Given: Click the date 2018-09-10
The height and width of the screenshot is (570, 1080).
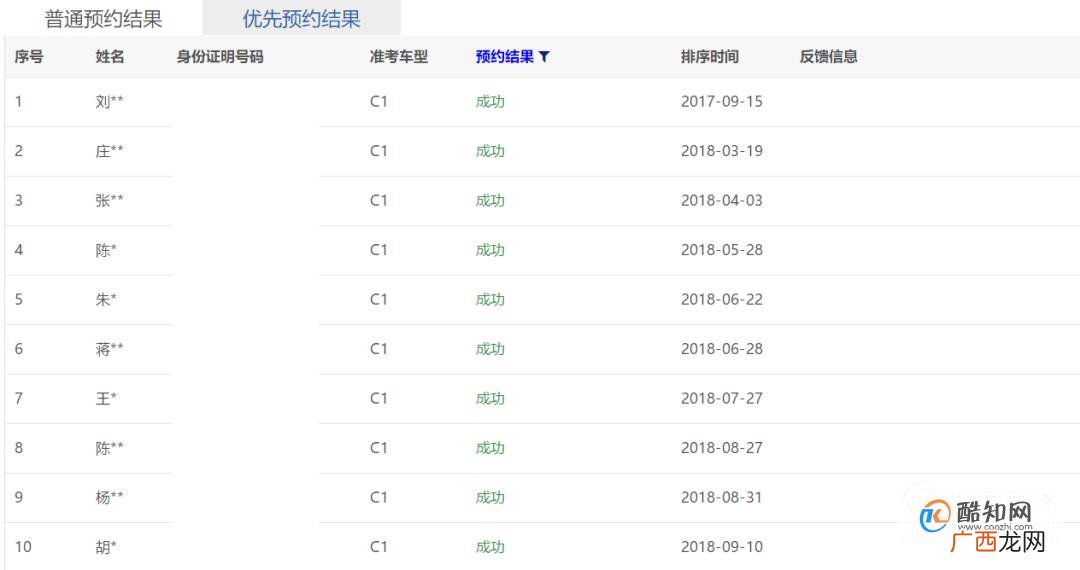Looking at the screenshot, I should [722, 547].
